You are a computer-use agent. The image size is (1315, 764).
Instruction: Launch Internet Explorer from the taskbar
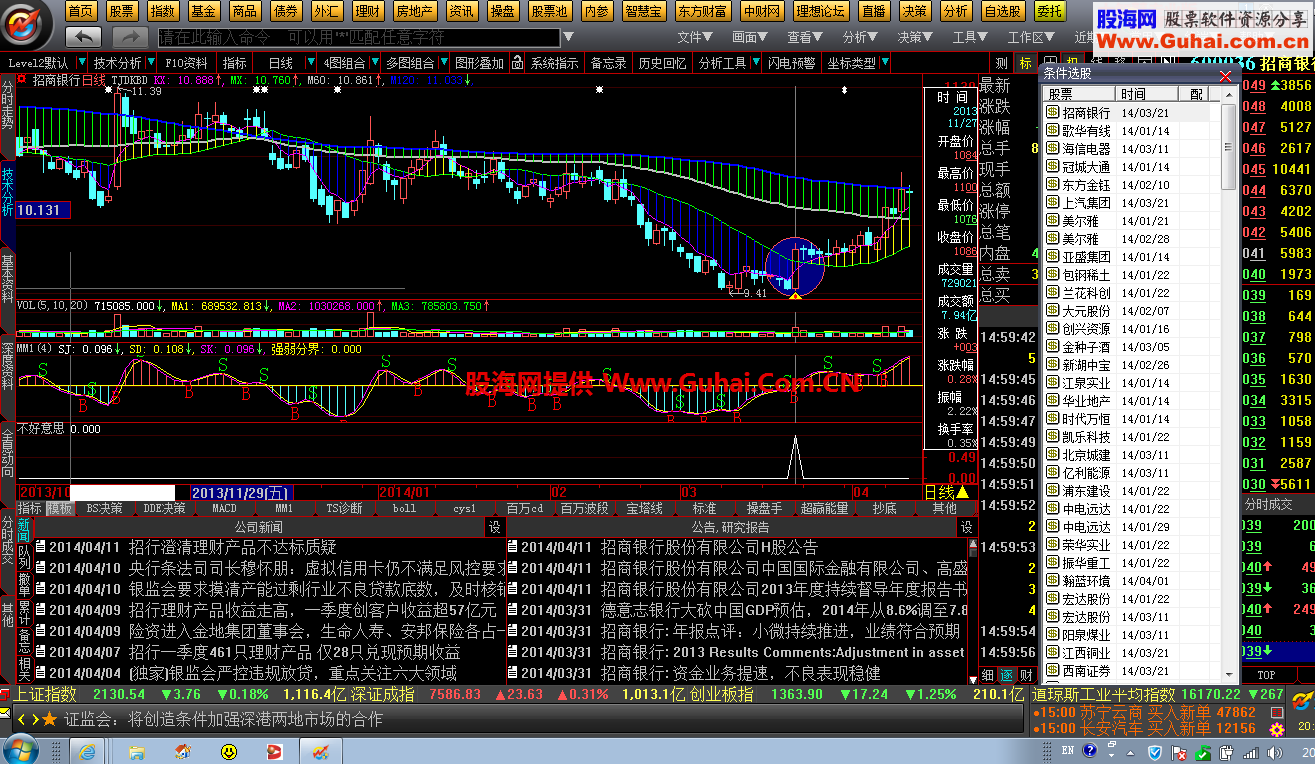(88, 750)
